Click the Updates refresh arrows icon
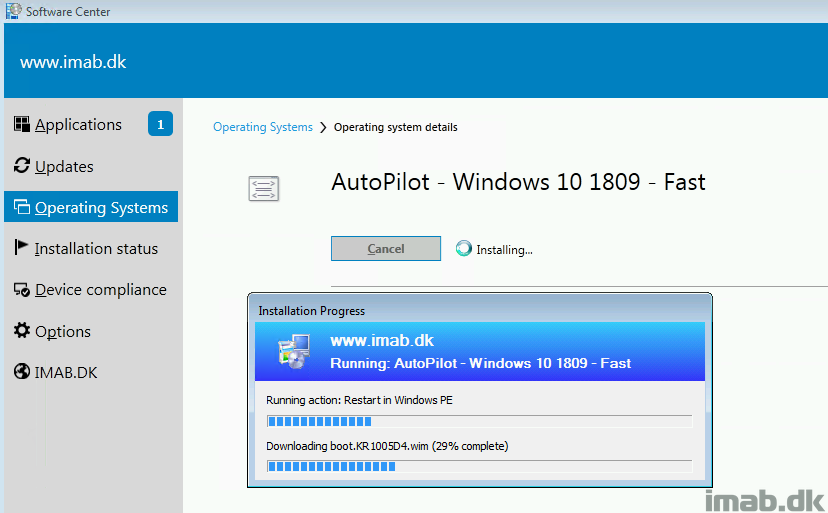Image resolution: width=828 pixels, height=513 pixels. (x=22, y=165)
